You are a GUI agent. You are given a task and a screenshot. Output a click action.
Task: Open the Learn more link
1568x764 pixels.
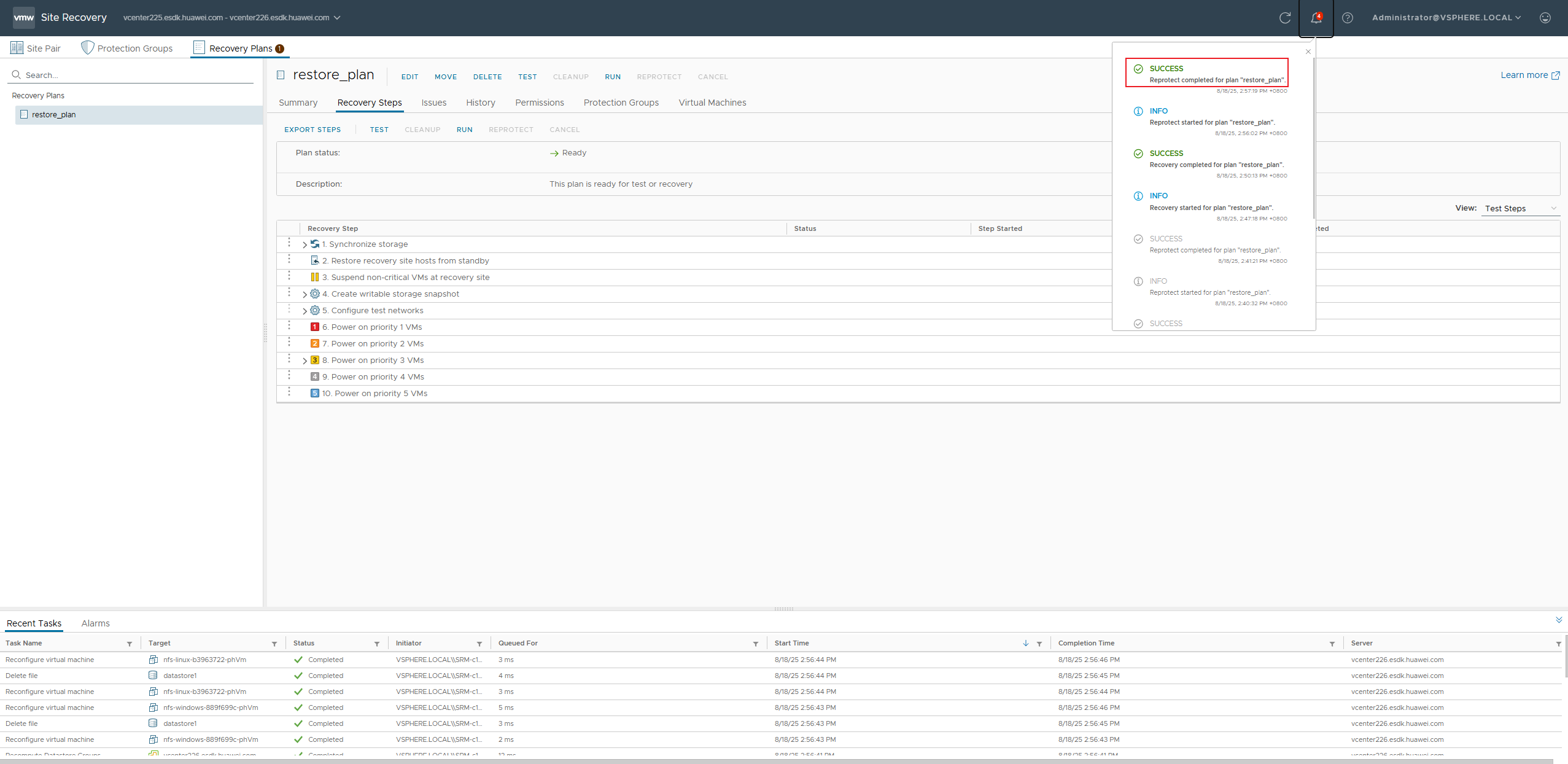(x=1530, y=75)
